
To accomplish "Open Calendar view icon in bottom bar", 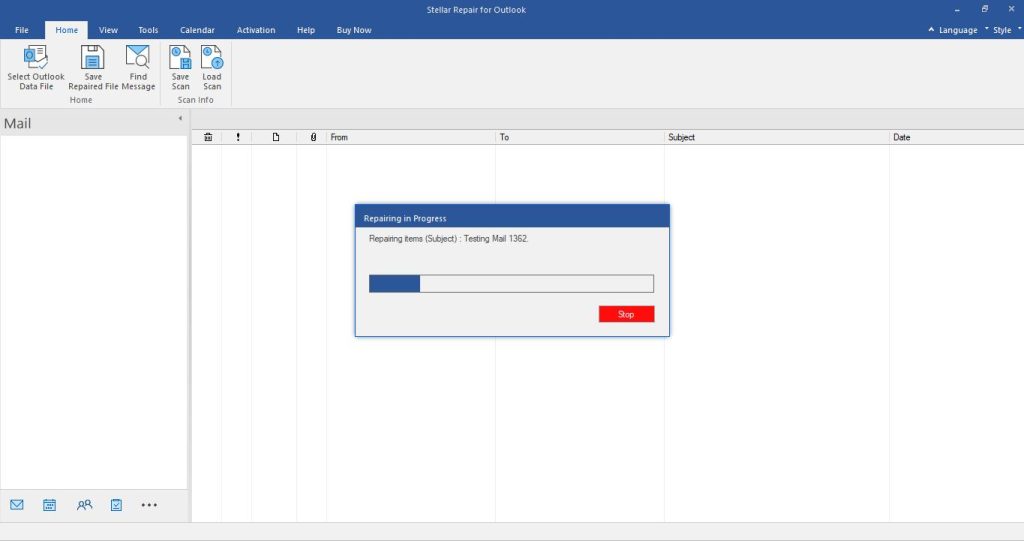I will [x=50, y=505].
